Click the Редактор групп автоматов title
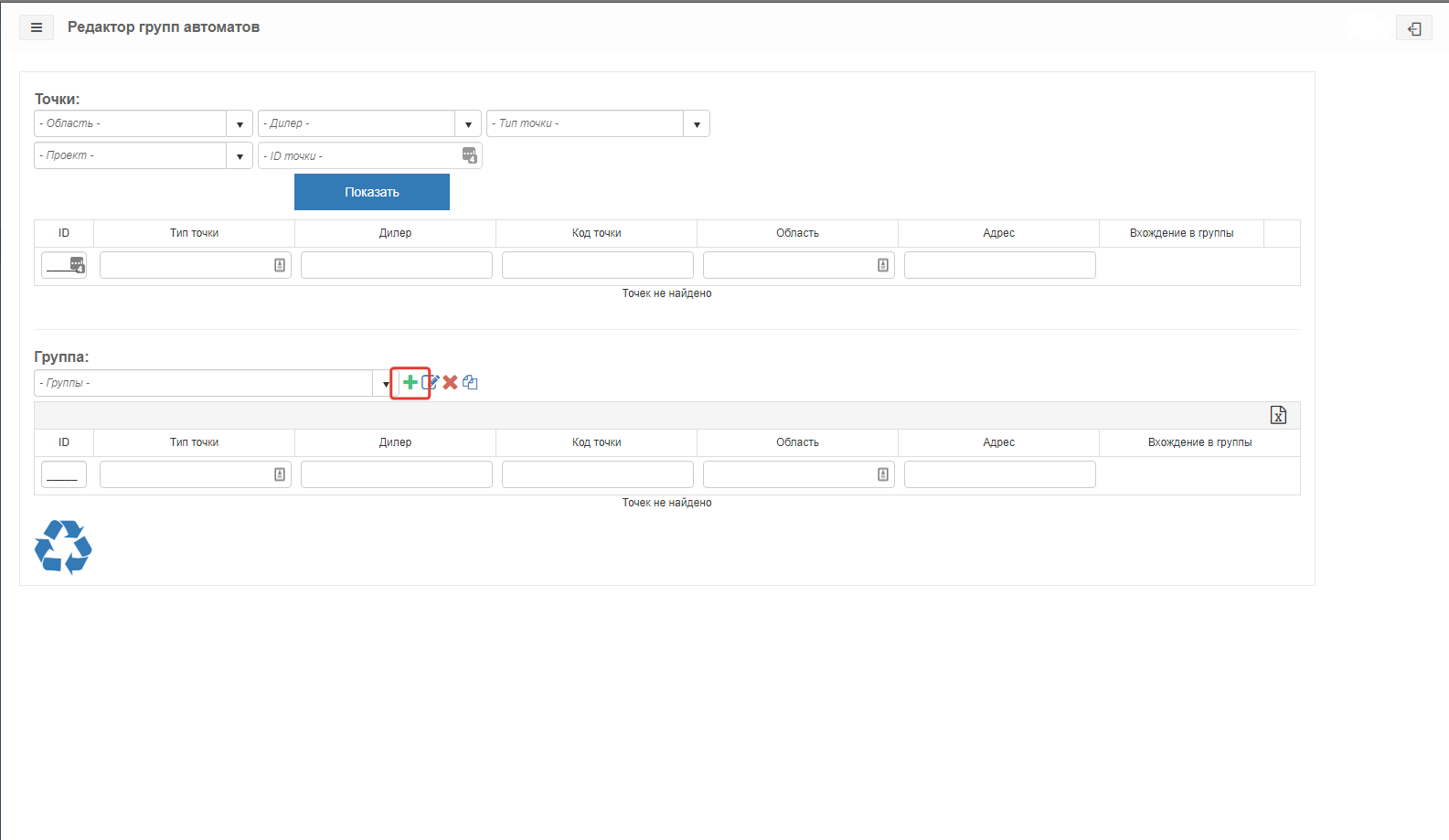This screenshot has width=1449, height=840. coord(164,27)
